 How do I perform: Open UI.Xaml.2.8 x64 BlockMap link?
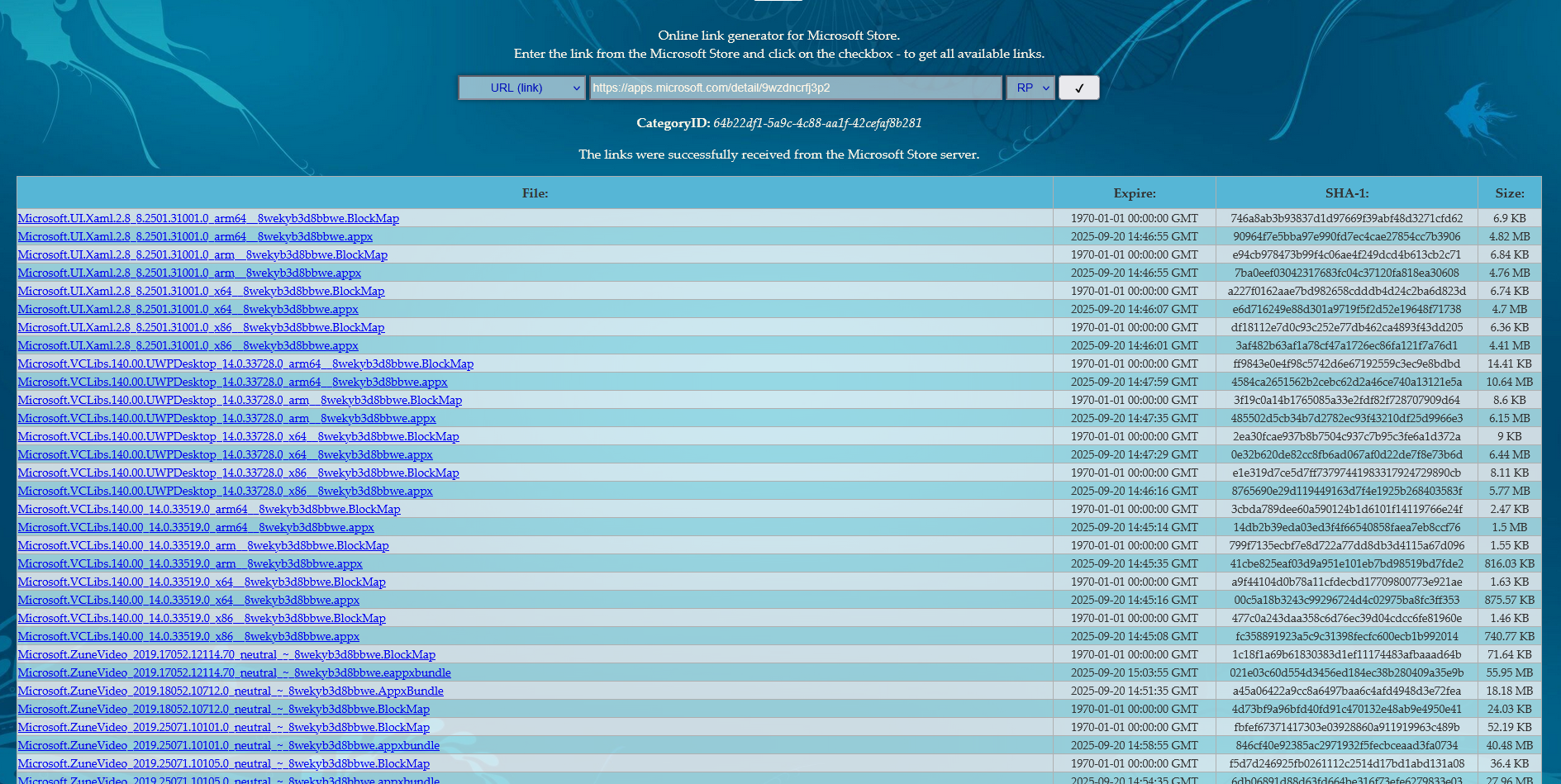201,291
